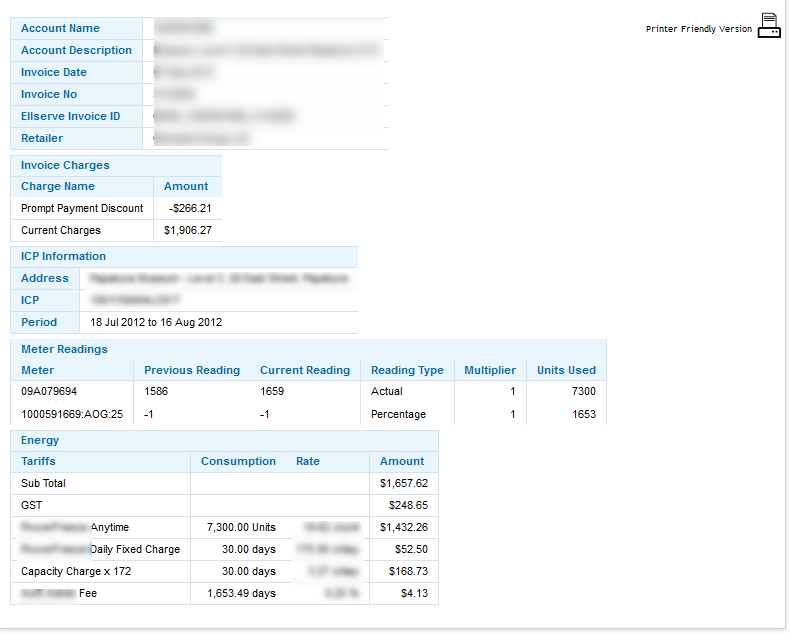This screenshot has height=635, width=789.
Task: Click the Invoice Charges section header
Action: (65, 165)
